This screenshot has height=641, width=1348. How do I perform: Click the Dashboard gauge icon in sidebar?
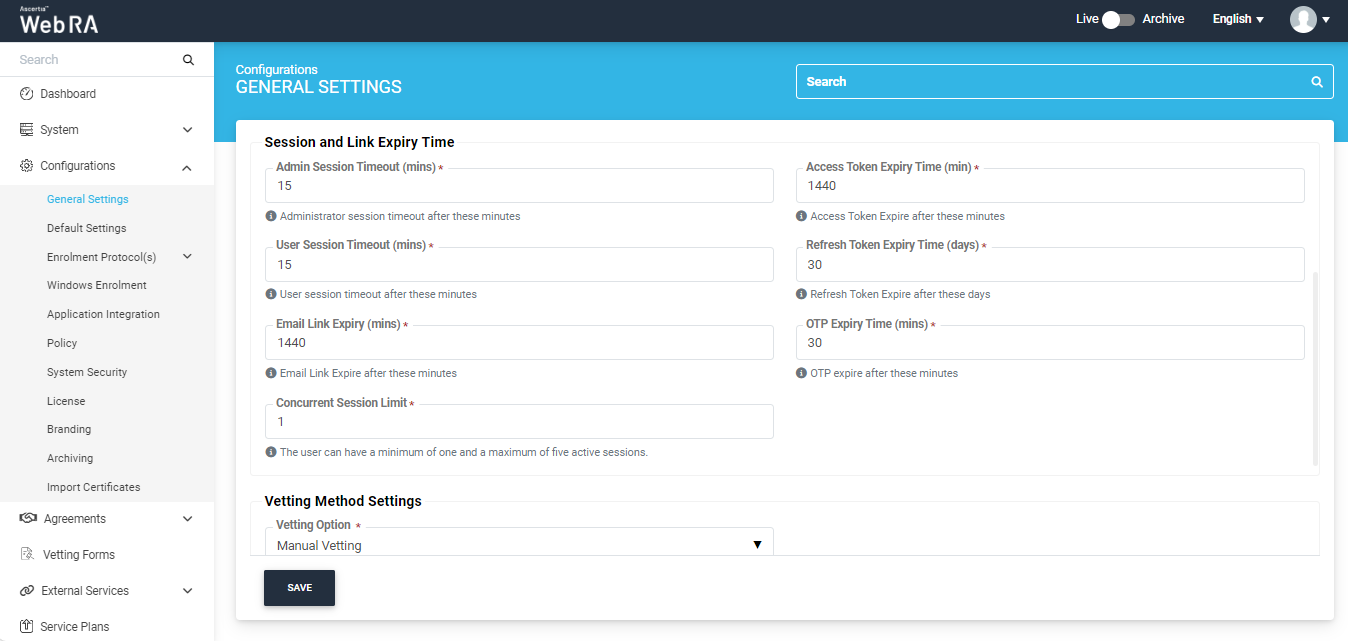click(27, 94)
